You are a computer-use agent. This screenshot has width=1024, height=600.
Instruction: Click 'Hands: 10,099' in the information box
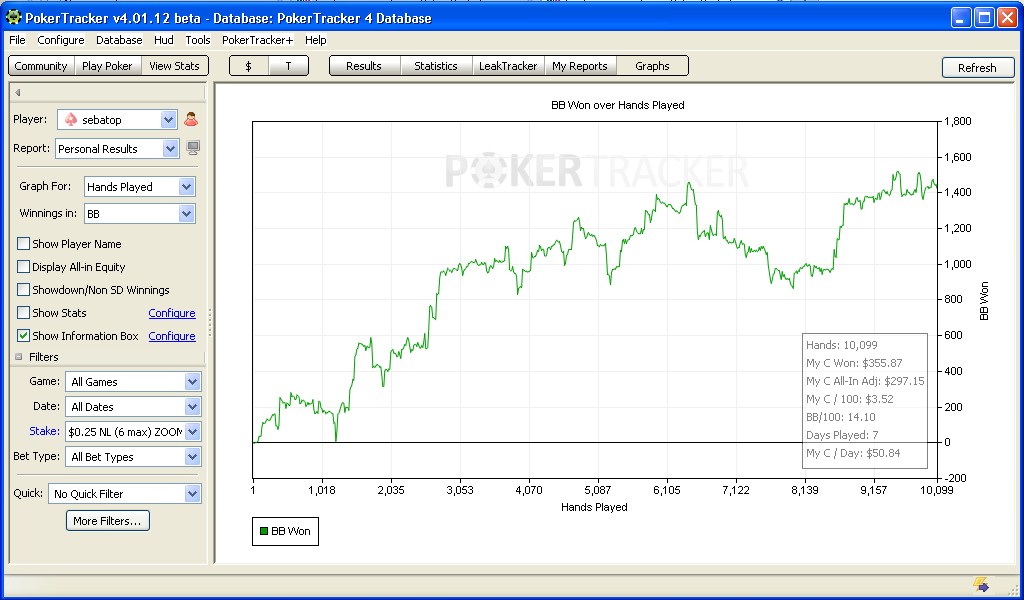click(842, 345)
